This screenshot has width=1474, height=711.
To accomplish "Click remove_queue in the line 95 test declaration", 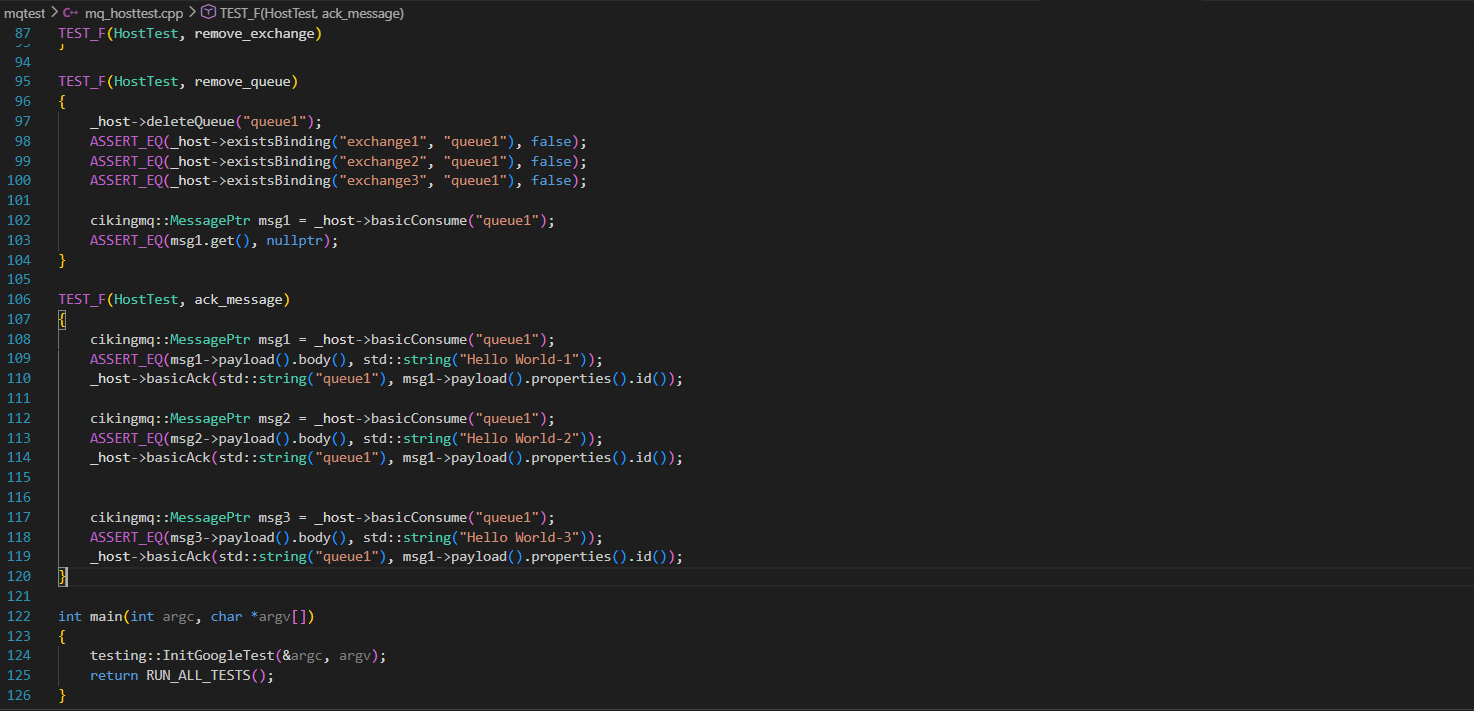I will [242, 81].
